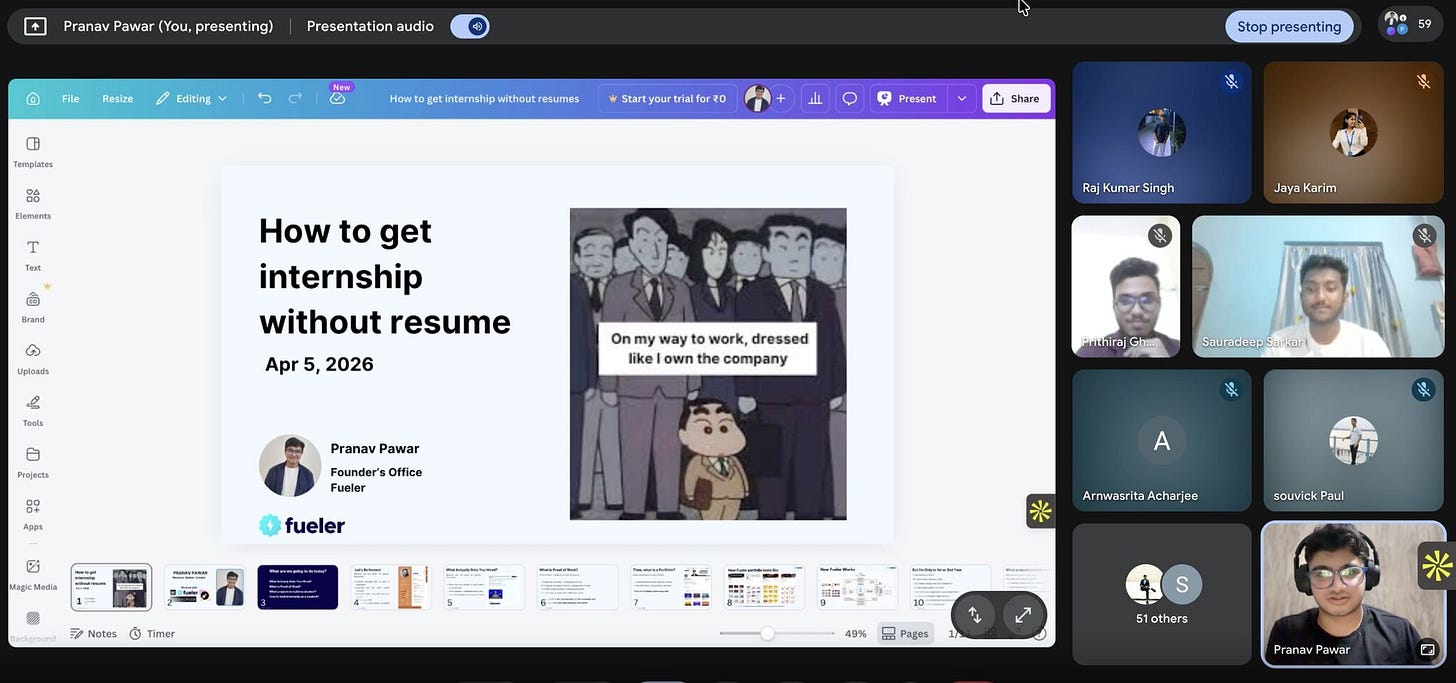The image size is (1456, 683).
Task: Click the presenting screen-share icon
Action: click(x=35, y=26)
